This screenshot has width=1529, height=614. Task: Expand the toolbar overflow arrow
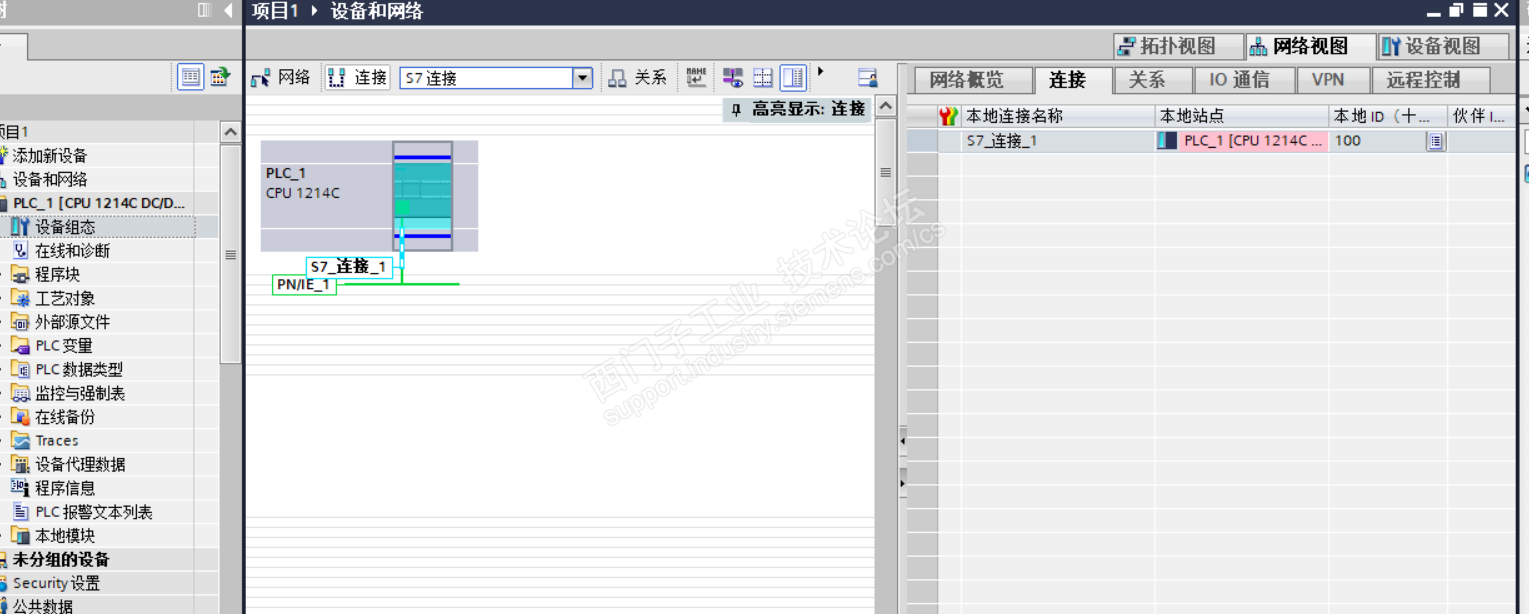click(x=821, y=72)
